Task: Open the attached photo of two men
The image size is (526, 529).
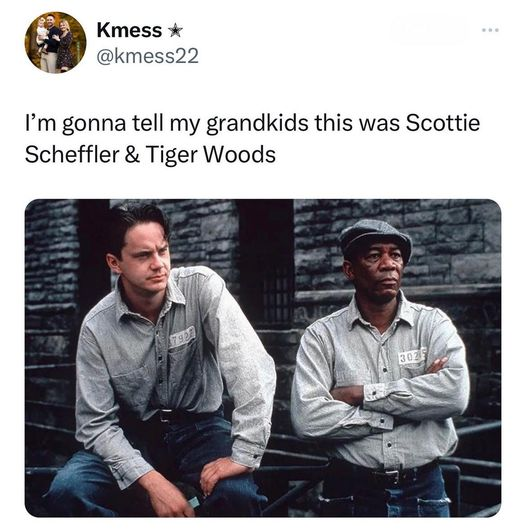Action: click(263, 358)
